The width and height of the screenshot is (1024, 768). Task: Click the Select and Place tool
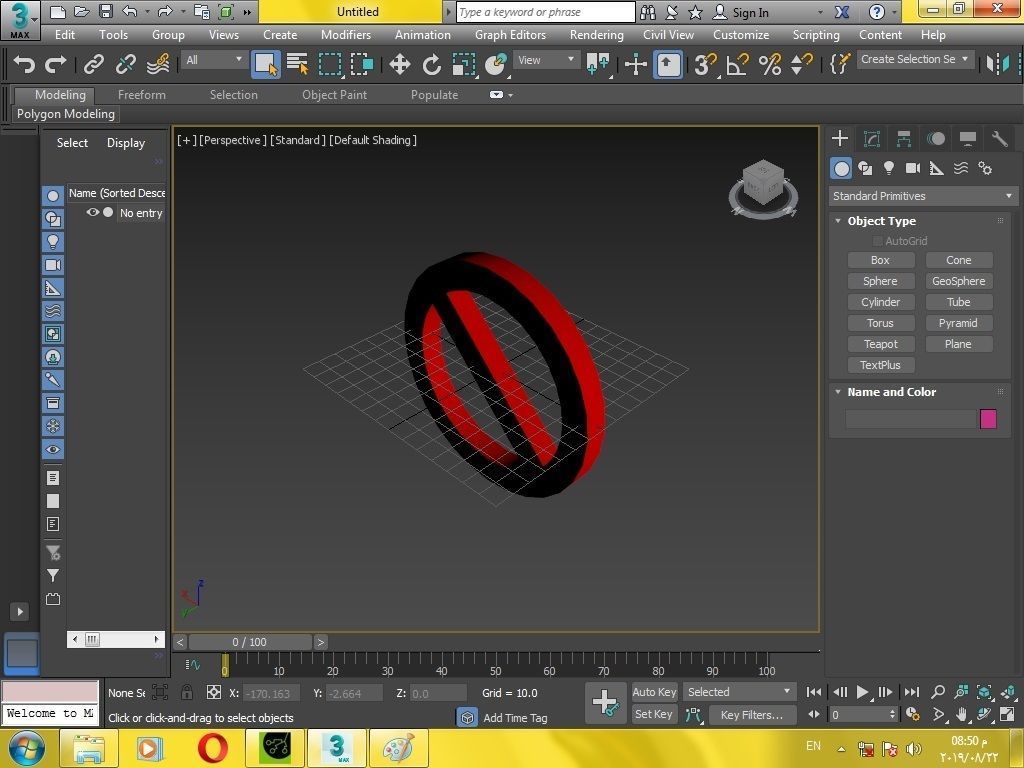tap(496, 64)
